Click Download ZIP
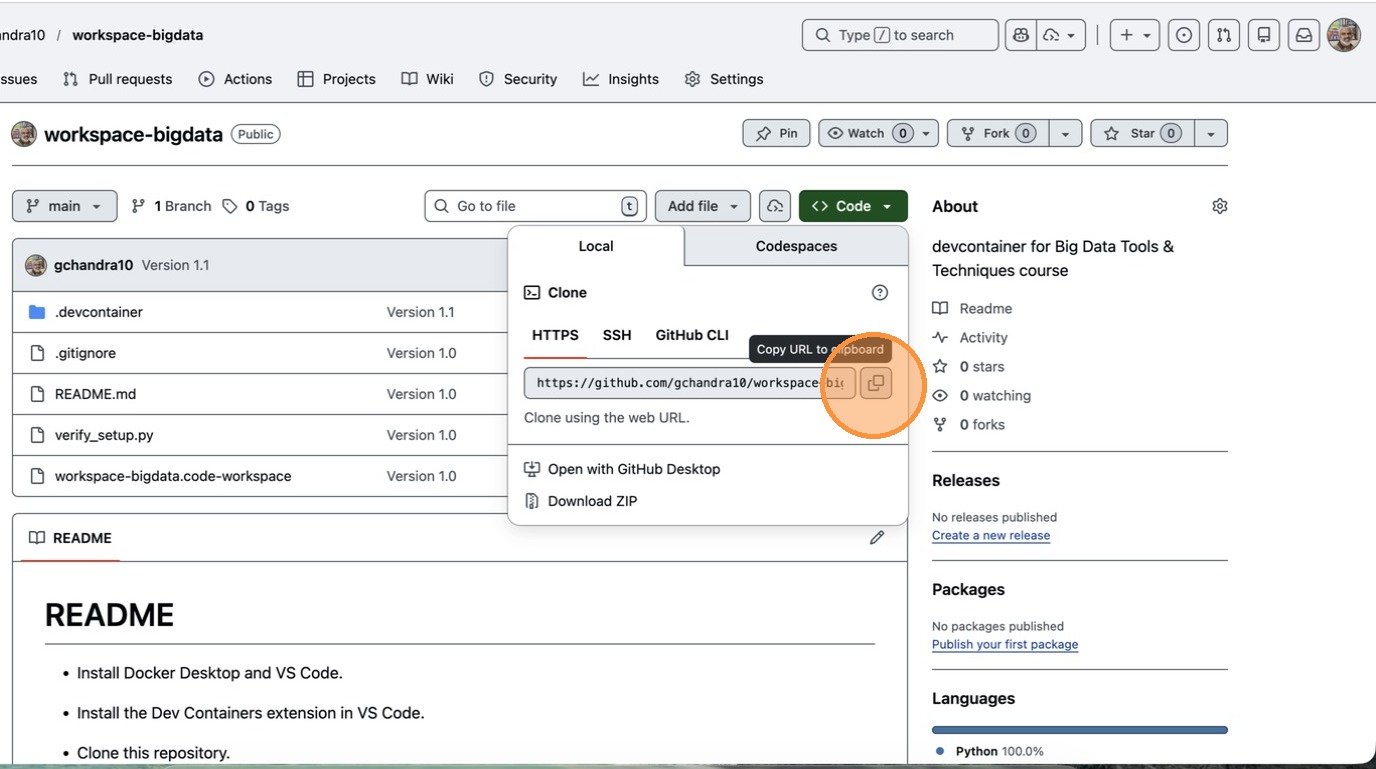Image resolution: width=1376 pixels, height=769 pixels. pos(592,501)
